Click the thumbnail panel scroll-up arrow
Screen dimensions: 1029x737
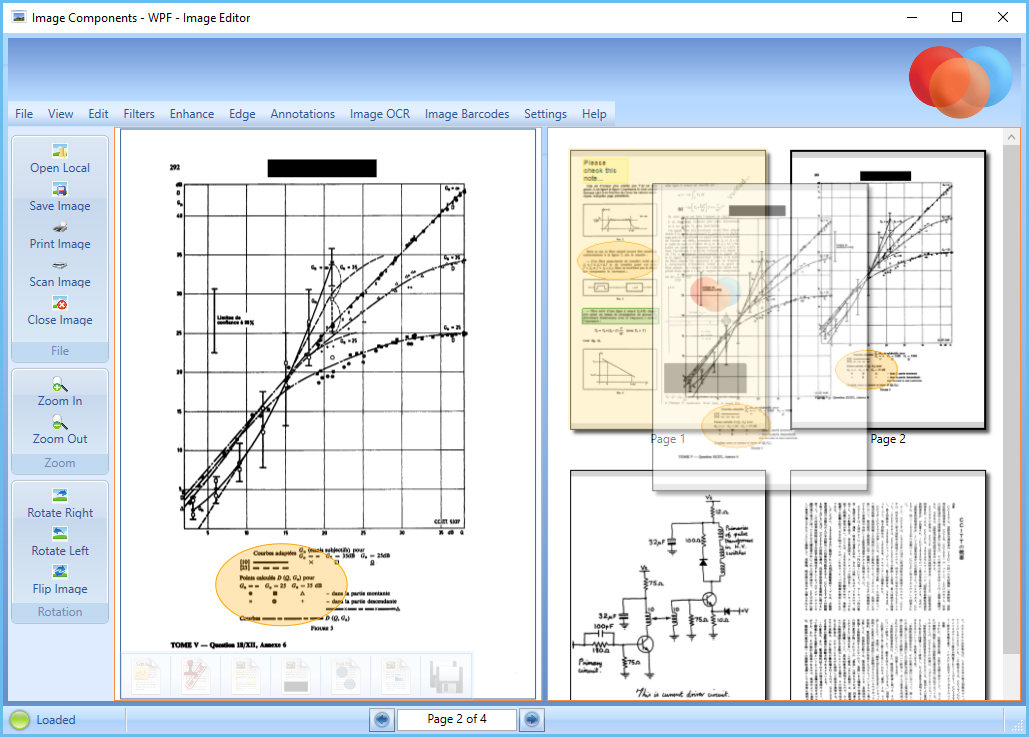point(1011,137)
